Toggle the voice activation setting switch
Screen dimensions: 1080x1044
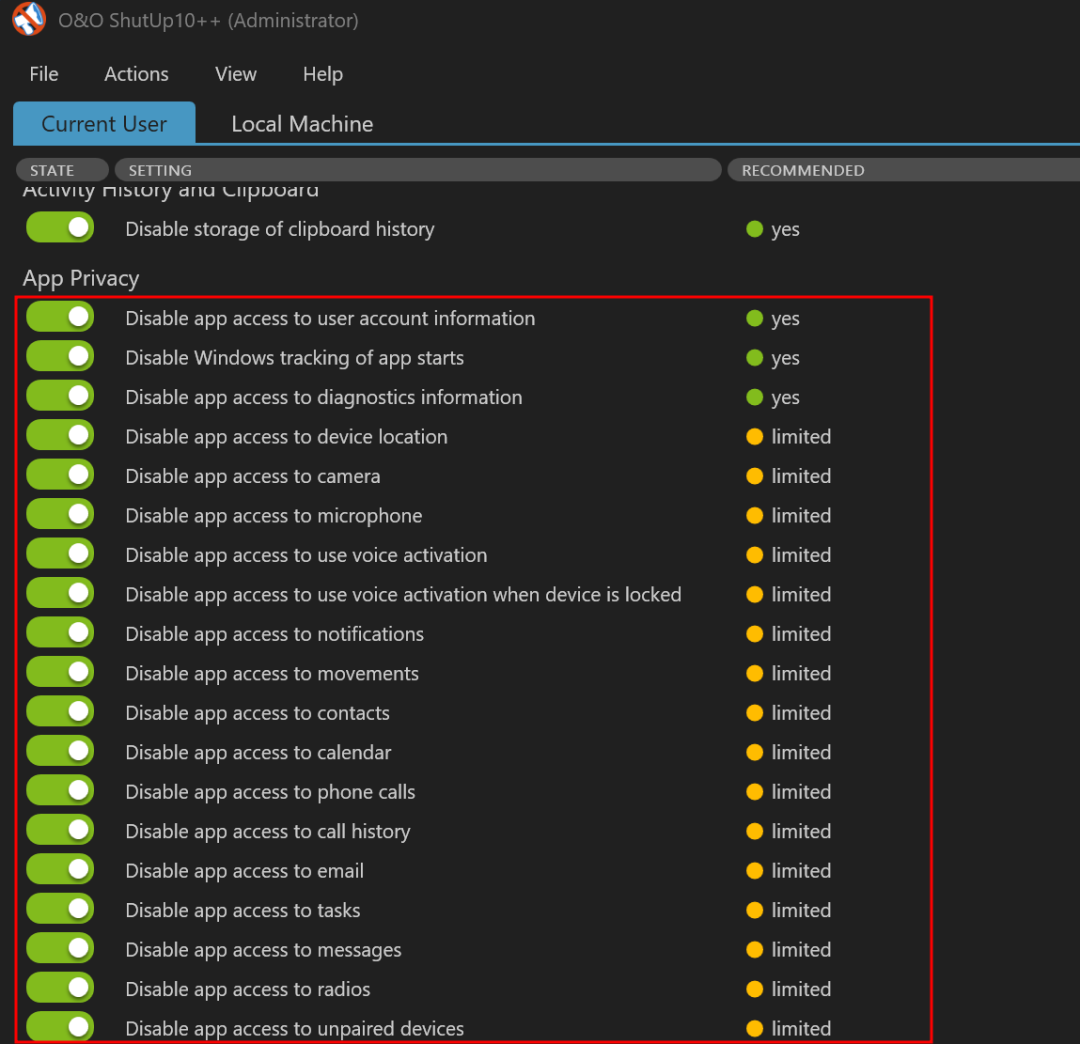60,554
